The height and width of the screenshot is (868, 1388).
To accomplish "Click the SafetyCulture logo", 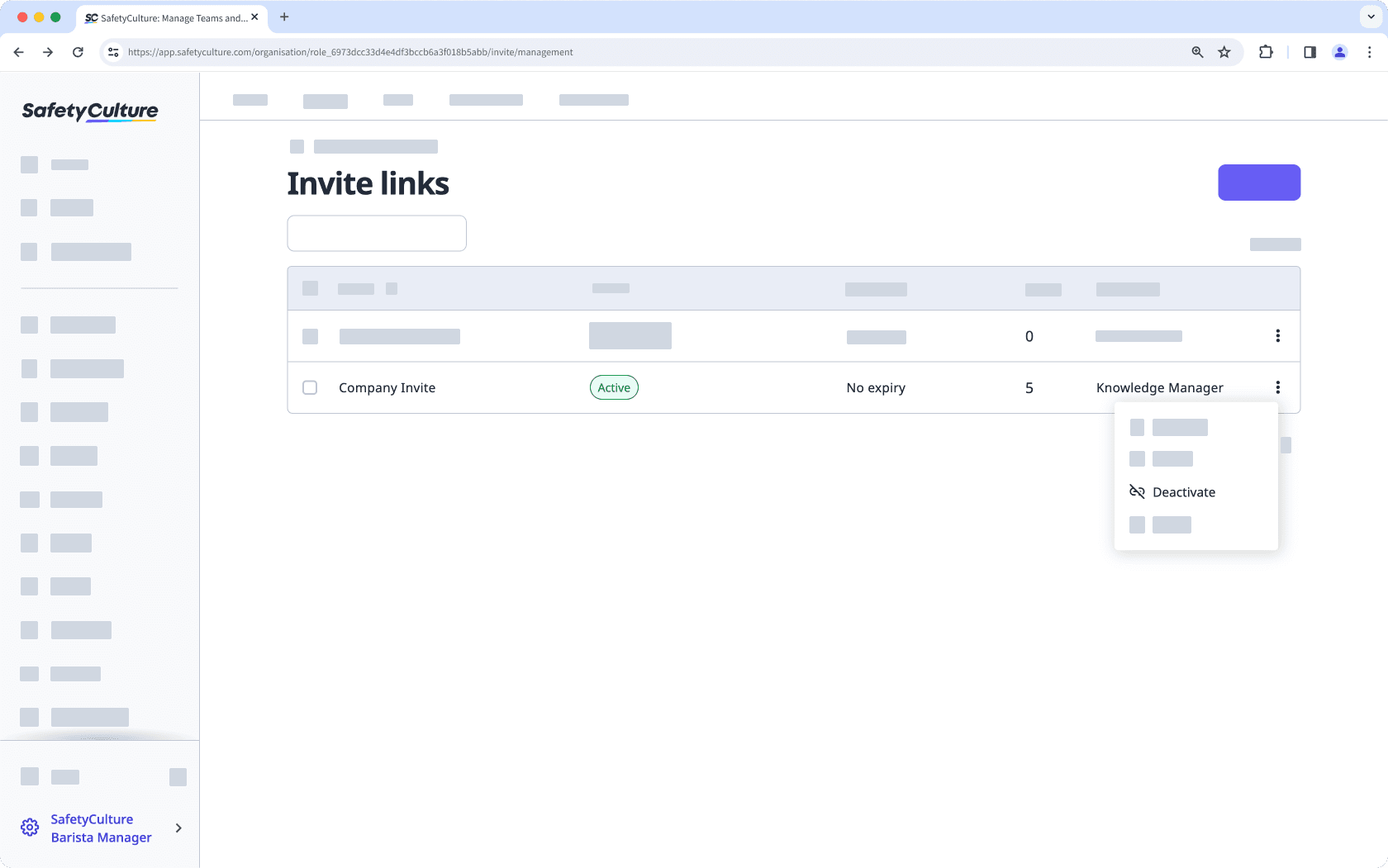I will click(x=89, y=111).
